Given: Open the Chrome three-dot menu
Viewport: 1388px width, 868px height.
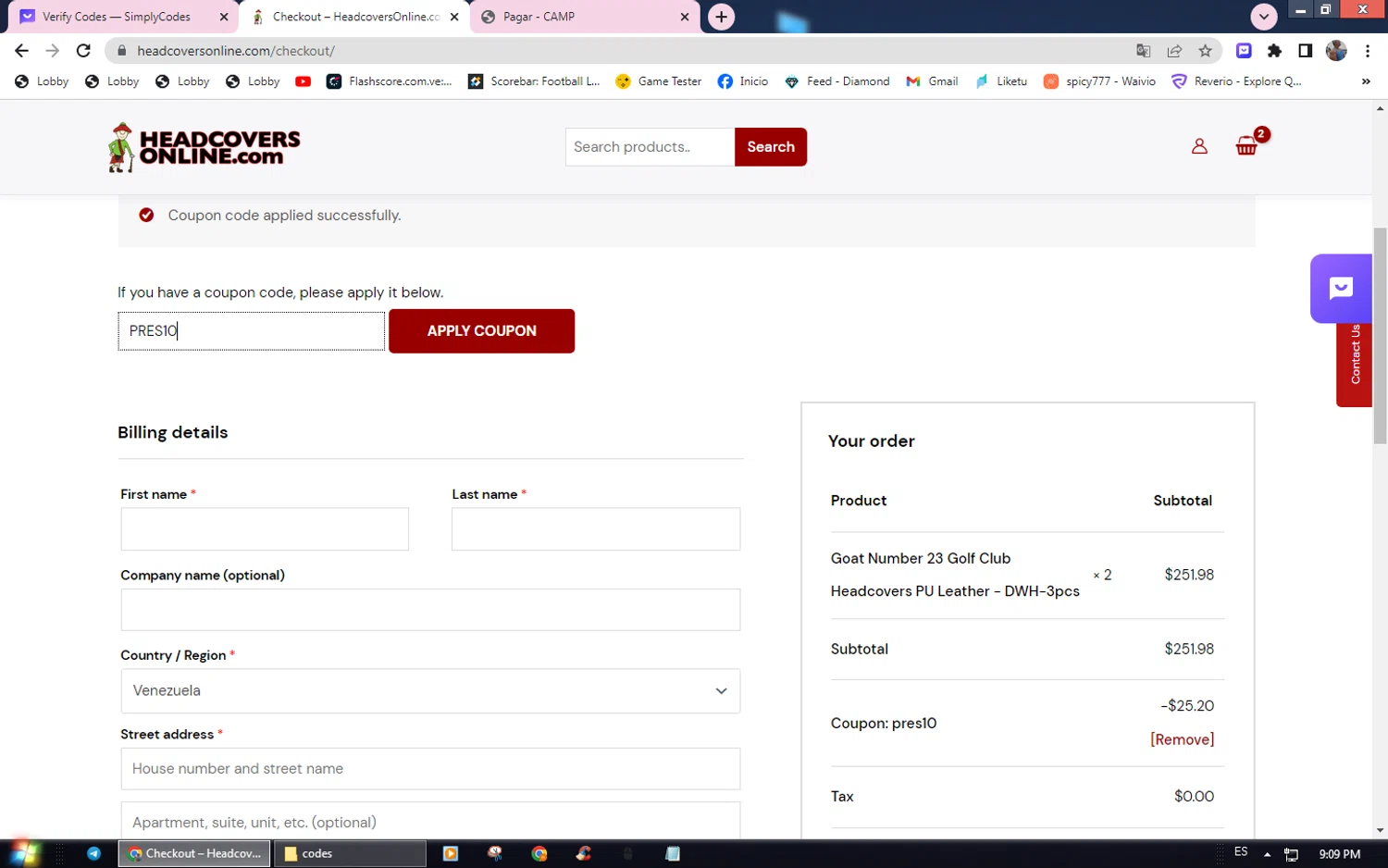Looking at the screenshot, I should (x=1368, y=51).
